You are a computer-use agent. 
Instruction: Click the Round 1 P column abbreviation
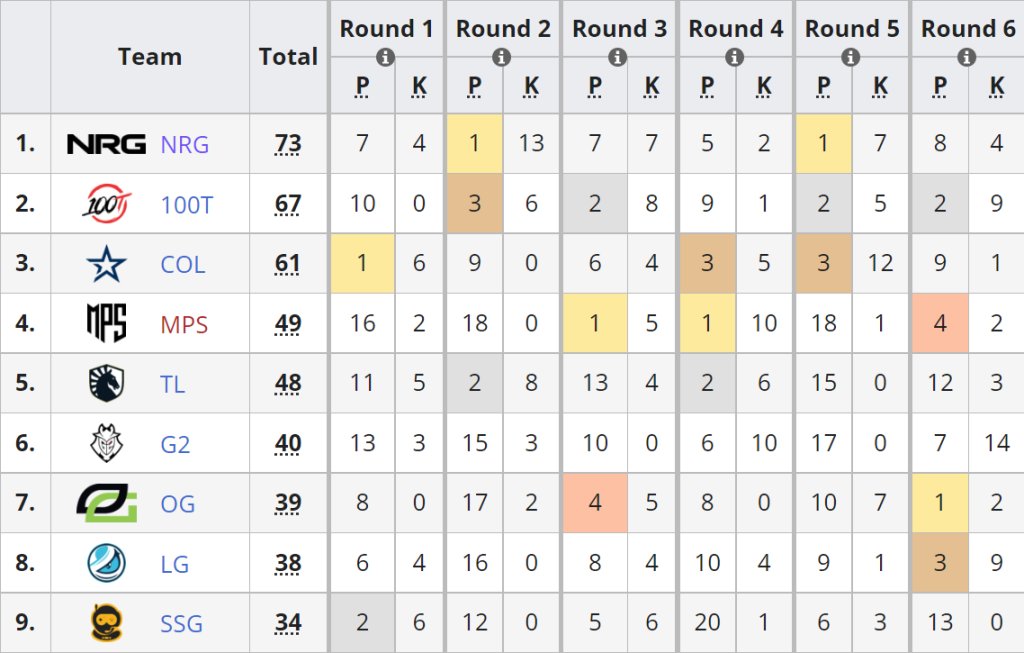(x=362, y=86)
